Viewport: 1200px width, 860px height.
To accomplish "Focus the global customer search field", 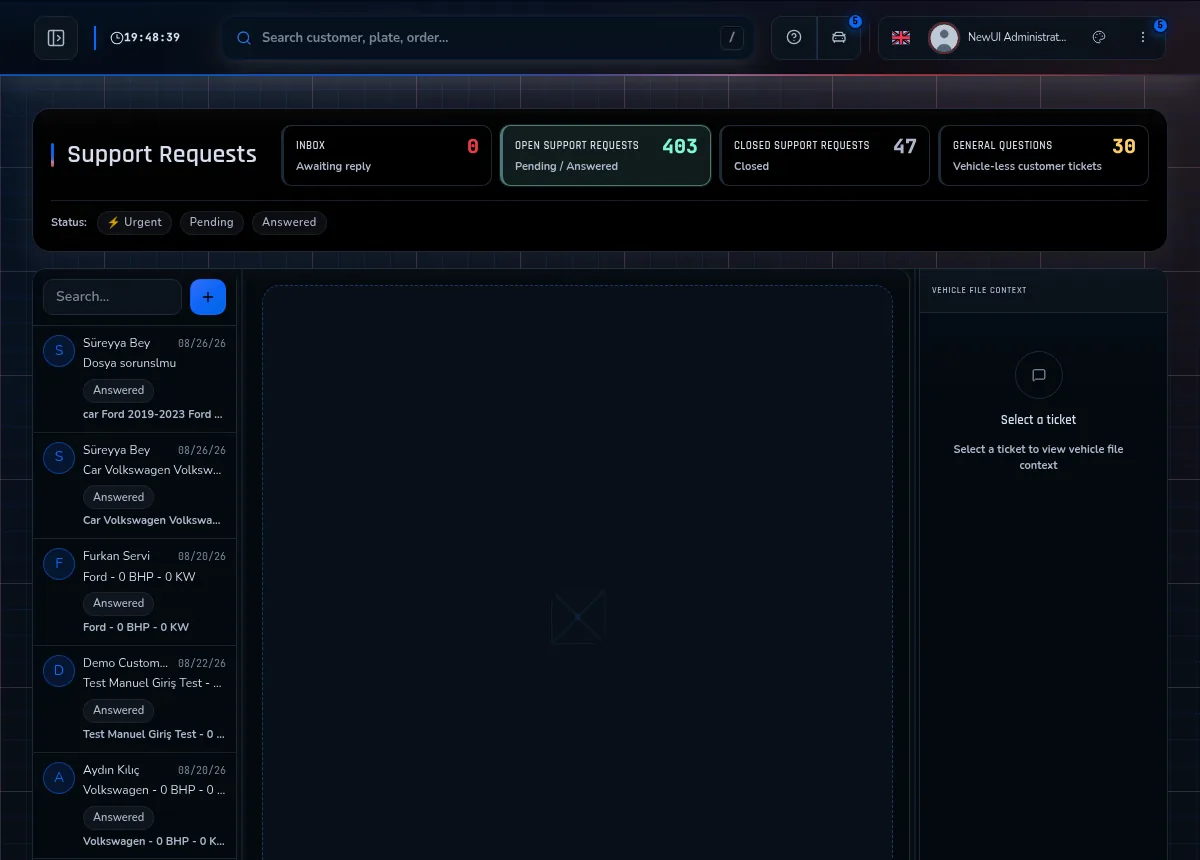I will coord(488,38).
